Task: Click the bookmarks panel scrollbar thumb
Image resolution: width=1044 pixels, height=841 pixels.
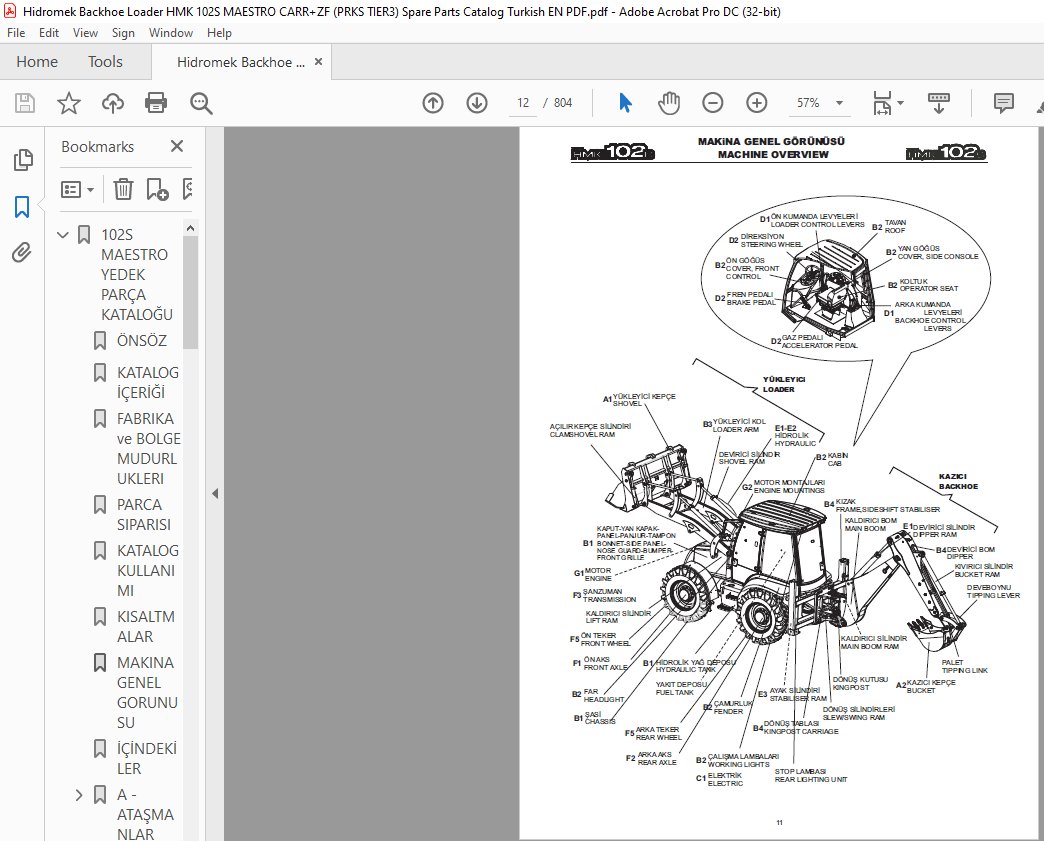Action: [x=190, y=292]
